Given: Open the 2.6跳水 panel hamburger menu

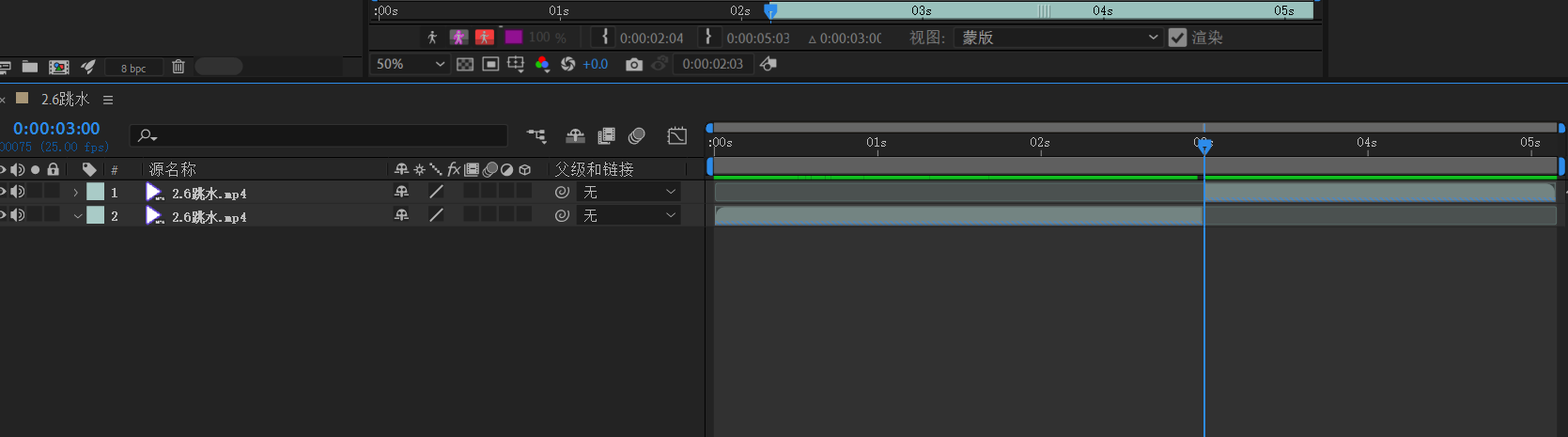Looking at the screenshot, I should [x=108, y=100].
